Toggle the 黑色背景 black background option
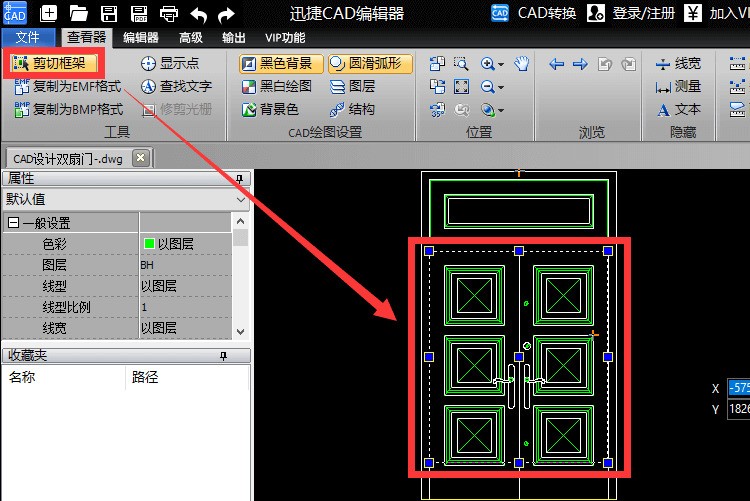This screenshot has height=501, width=750. click(277, 63)
